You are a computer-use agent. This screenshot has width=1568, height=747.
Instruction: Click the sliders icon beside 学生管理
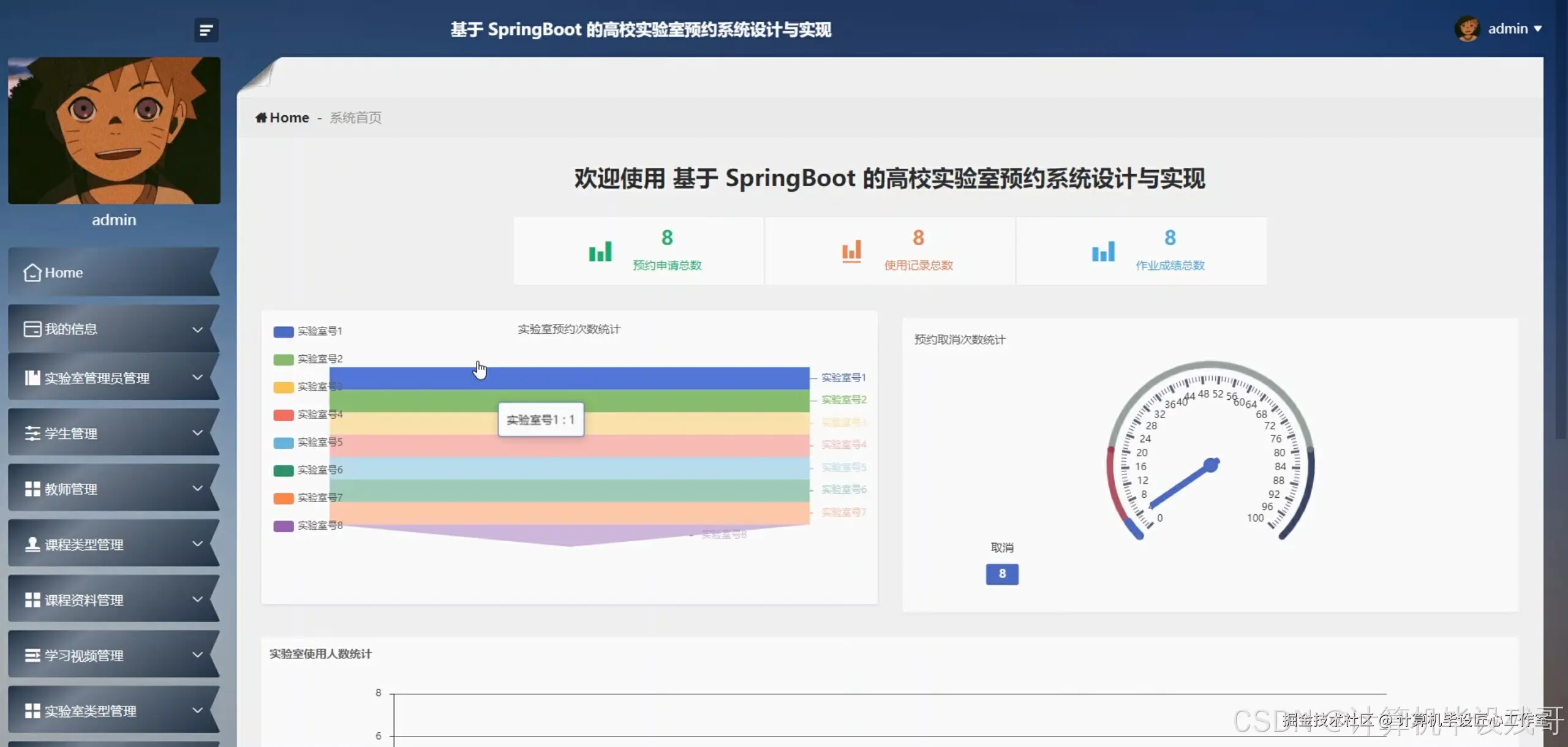coord(32,434)
